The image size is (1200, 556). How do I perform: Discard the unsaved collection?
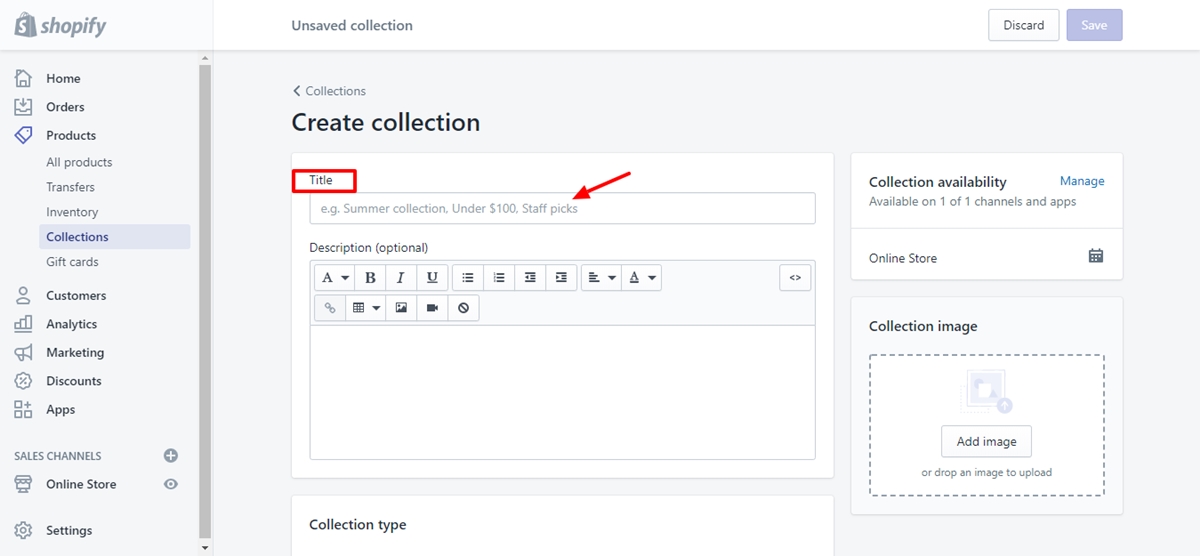click(1023, 25)
